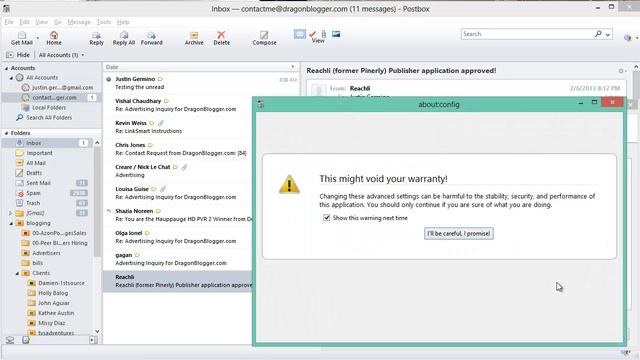The image size is (640, 360).
Task: Archive the selected message
Action: pos(194,38)
